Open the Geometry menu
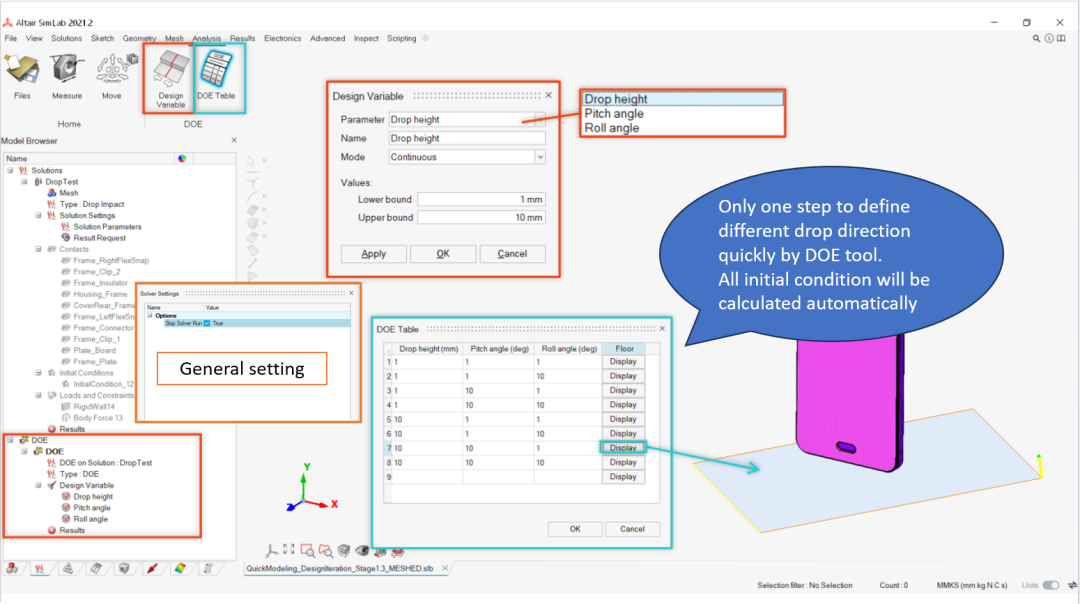The image size is (1080, 604). 139,38
